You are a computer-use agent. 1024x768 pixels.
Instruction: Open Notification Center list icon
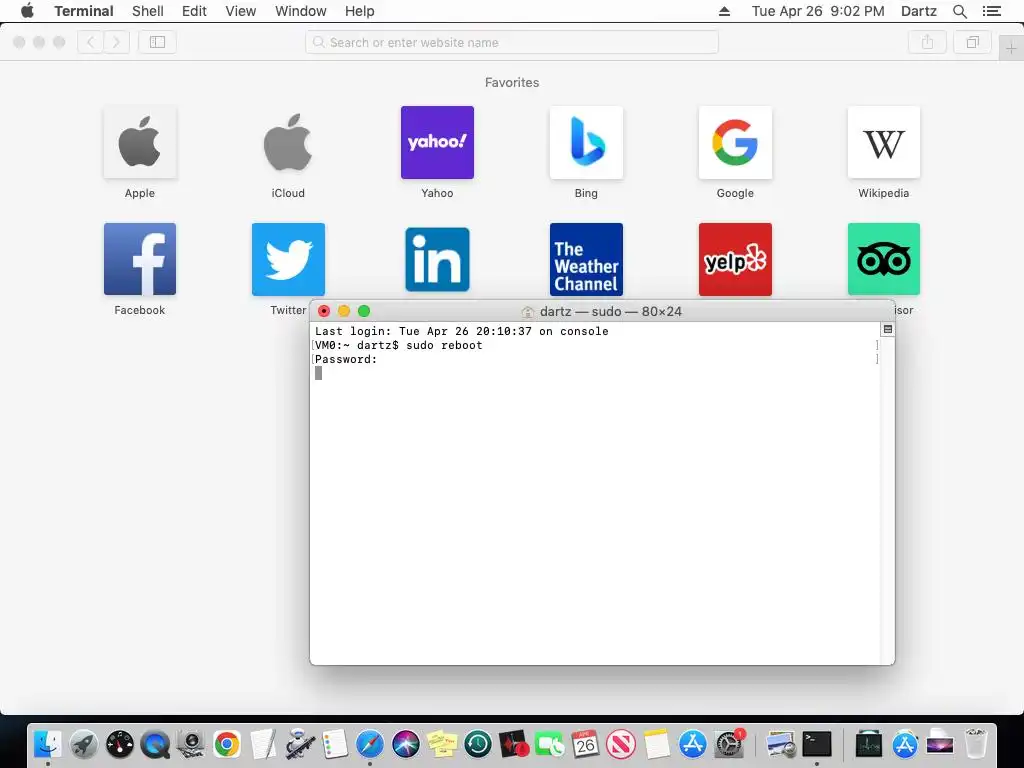[991, 11]
